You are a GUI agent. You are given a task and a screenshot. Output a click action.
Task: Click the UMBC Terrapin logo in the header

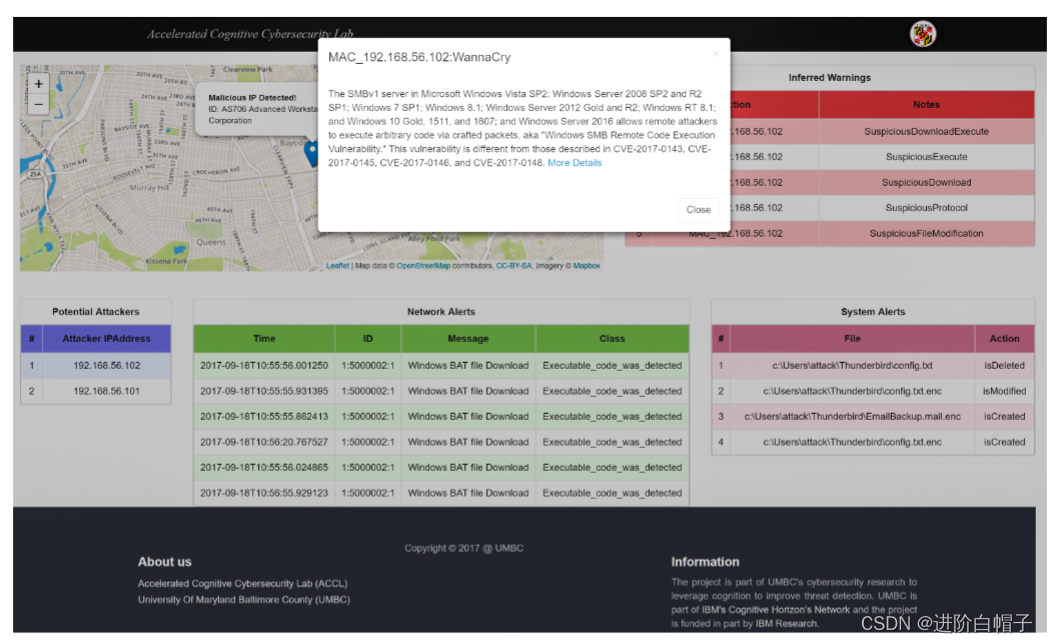[925, 32]
